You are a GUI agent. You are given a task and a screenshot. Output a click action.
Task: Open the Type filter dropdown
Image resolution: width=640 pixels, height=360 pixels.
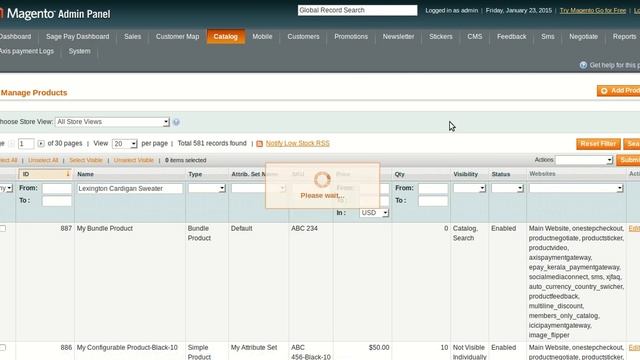[x=207, y=188]
